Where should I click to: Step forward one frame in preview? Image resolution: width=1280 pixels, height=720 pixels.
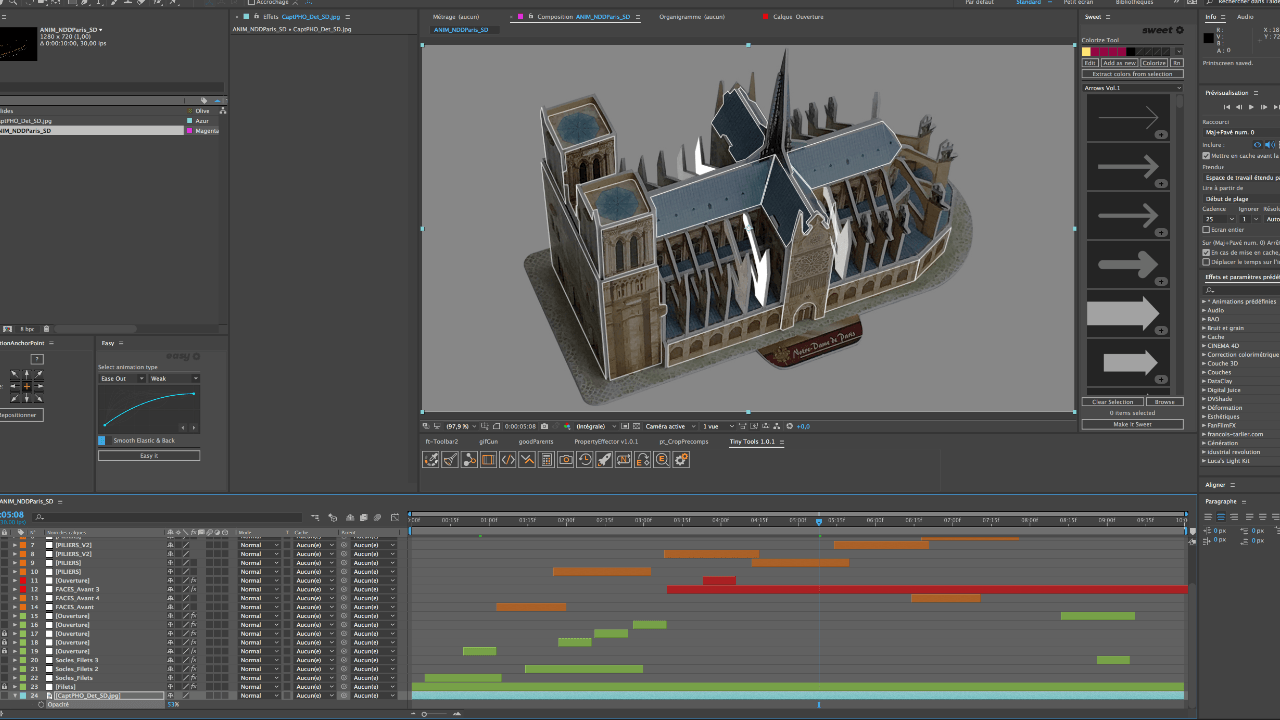tap(1264, 107)
